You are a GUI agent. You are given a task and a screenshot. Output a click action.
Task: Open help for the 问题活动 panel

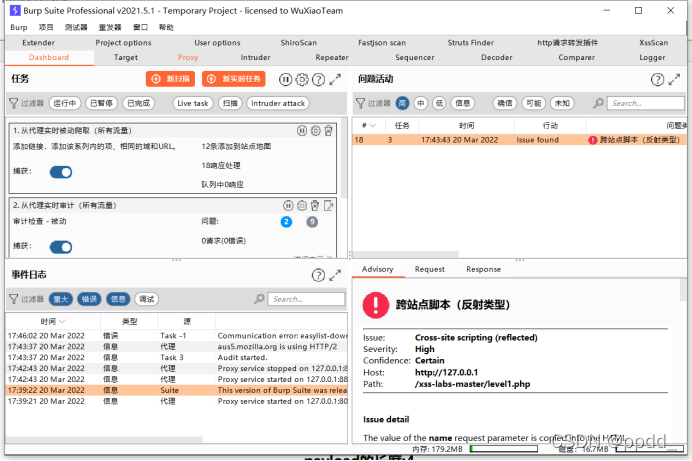tap(658, 79)
